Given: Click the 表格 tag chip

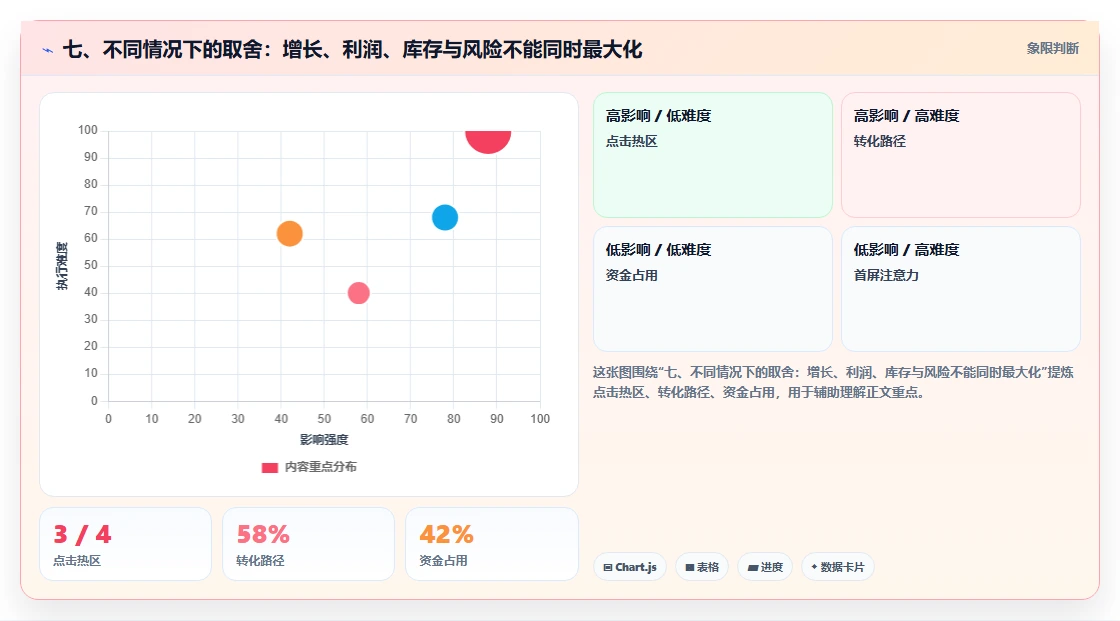Looking at the screenshot, I should coord(701,567).
